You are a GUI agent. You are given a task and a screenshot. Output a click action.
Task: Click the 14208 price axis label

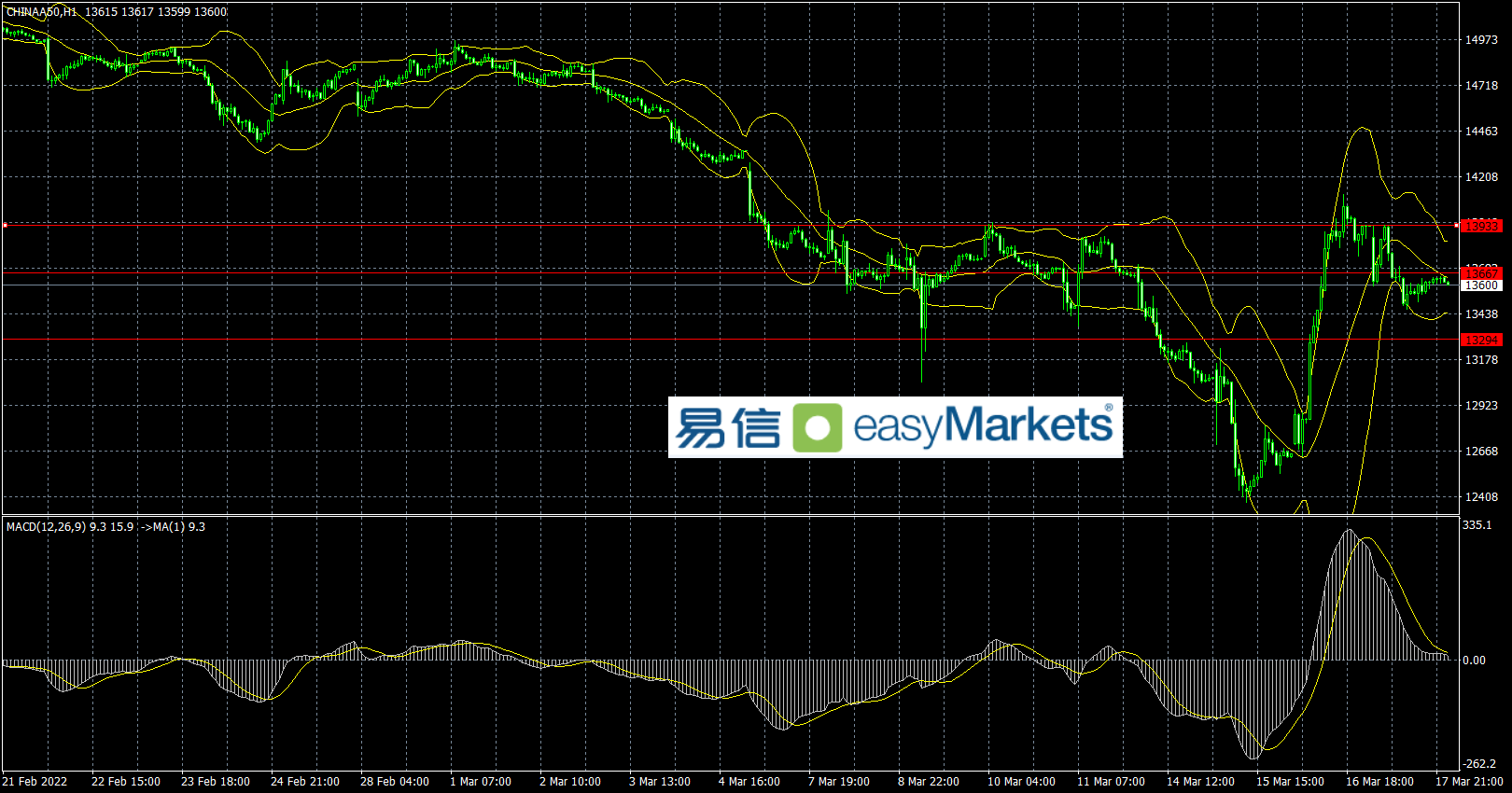pyautogui.click(x=1481, y=177)
